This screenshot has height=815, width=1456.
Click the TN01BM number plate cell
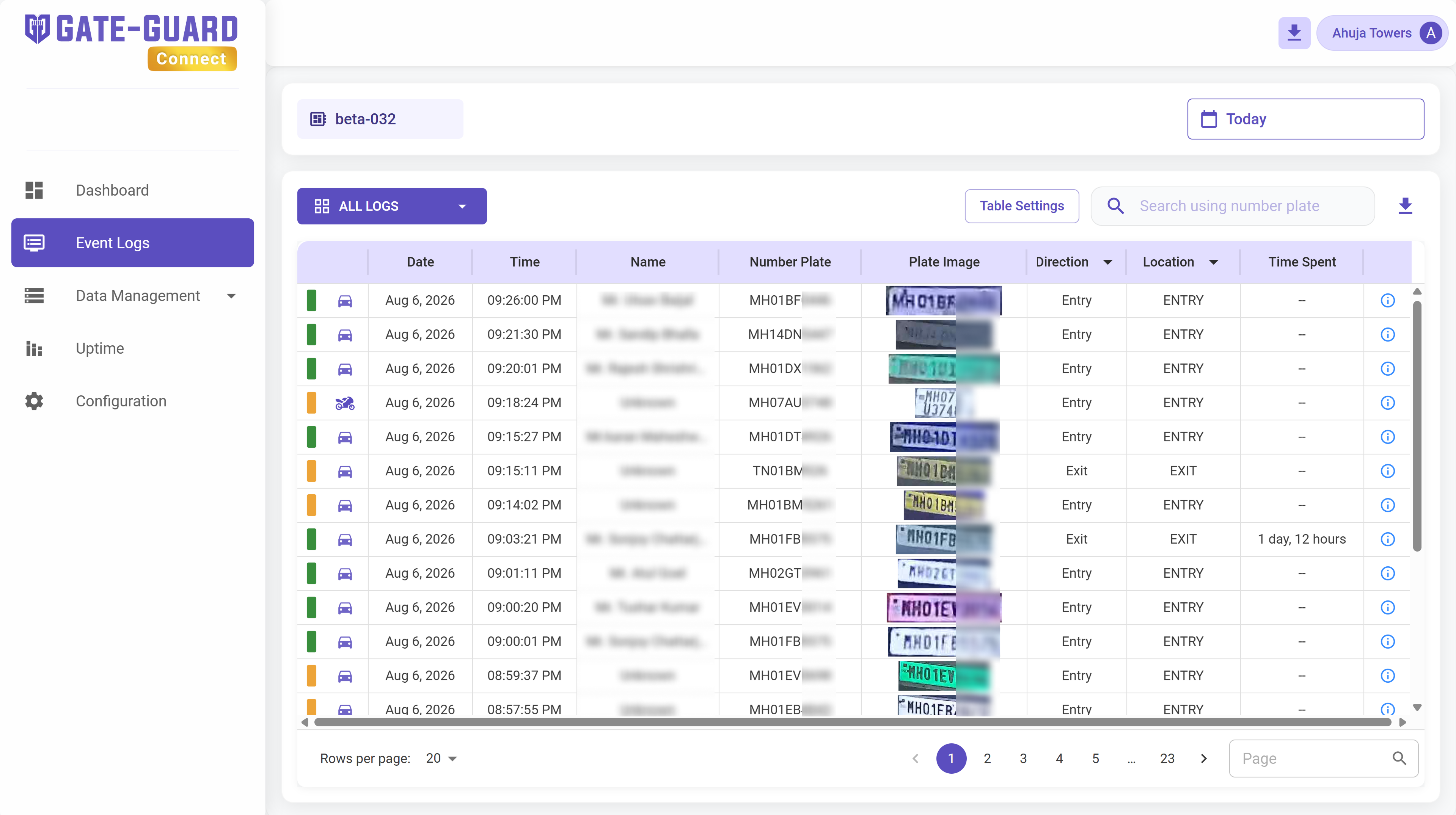tap(790, 471)
